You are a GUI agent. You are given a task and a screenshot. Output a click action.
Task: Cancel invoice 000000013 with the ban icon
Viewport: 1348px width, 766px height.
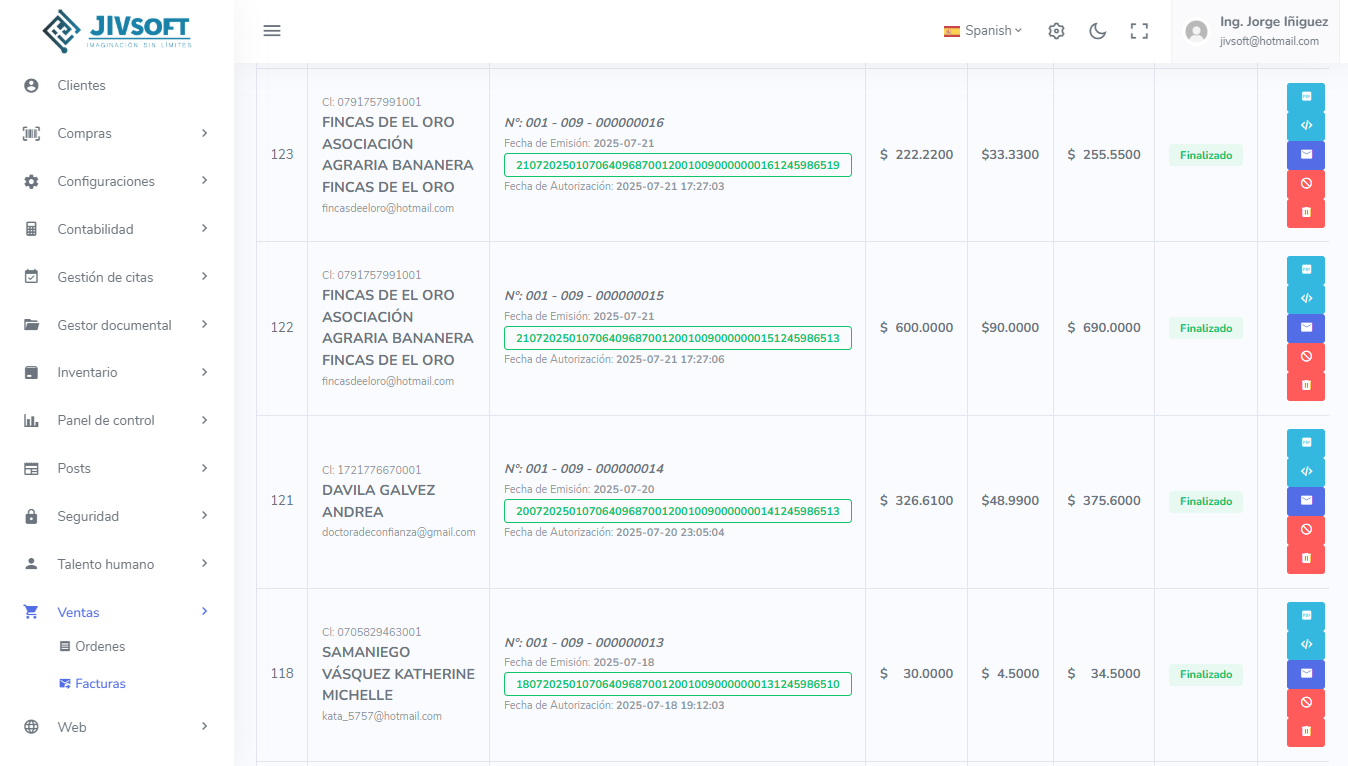tap(1305, 703)
